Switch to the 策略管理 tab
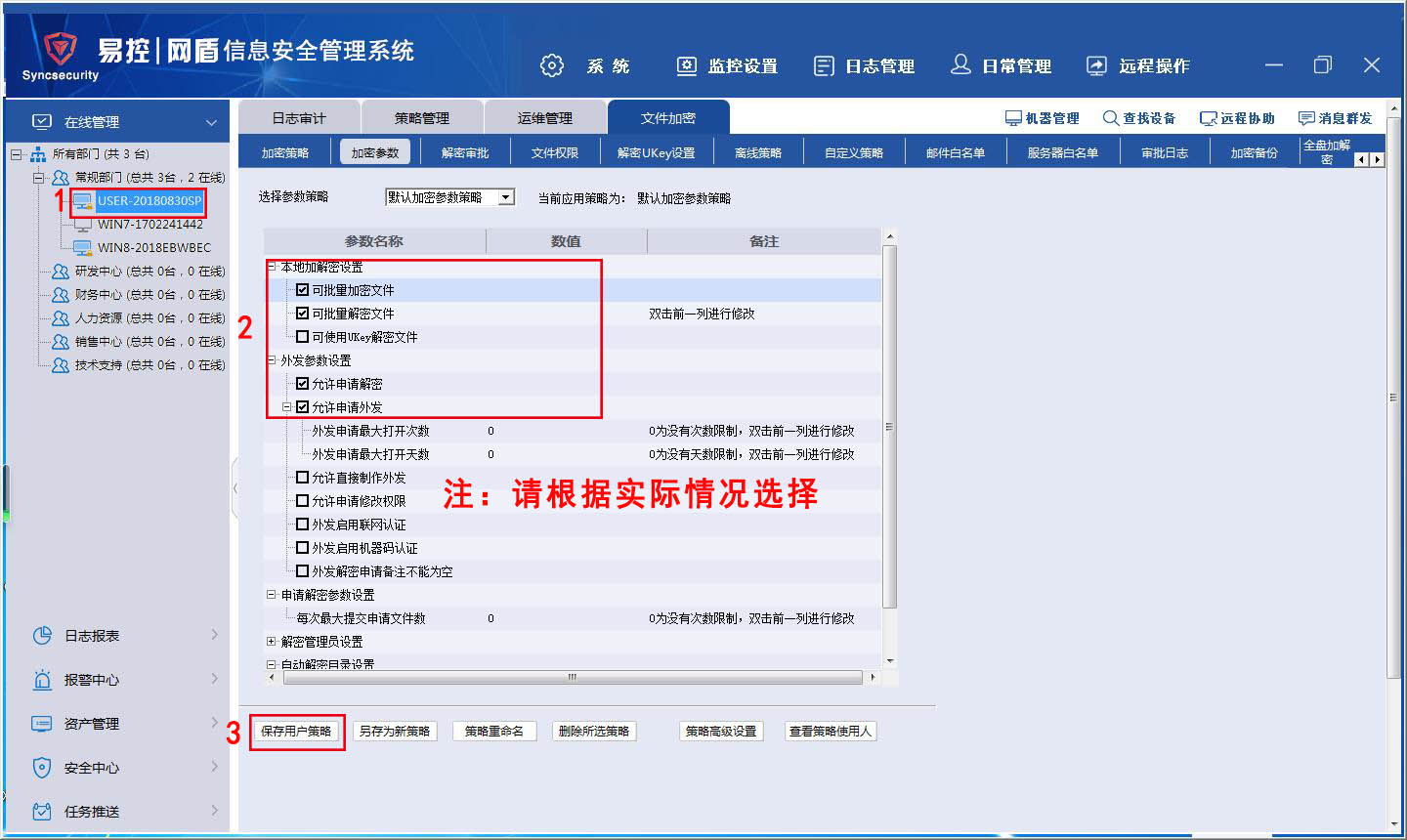 [422, 118]
